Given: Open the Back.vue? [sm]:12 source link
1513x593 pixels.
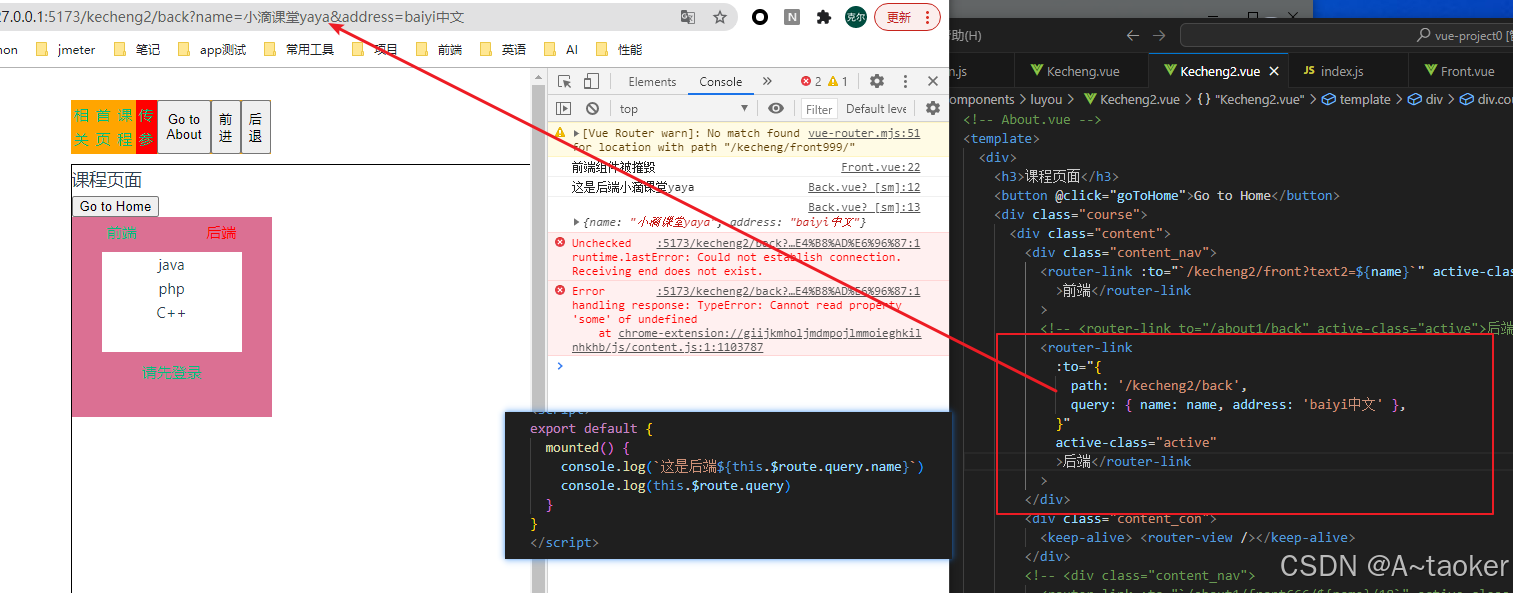Looking at the screenshot, I should [x=864, y=188].
